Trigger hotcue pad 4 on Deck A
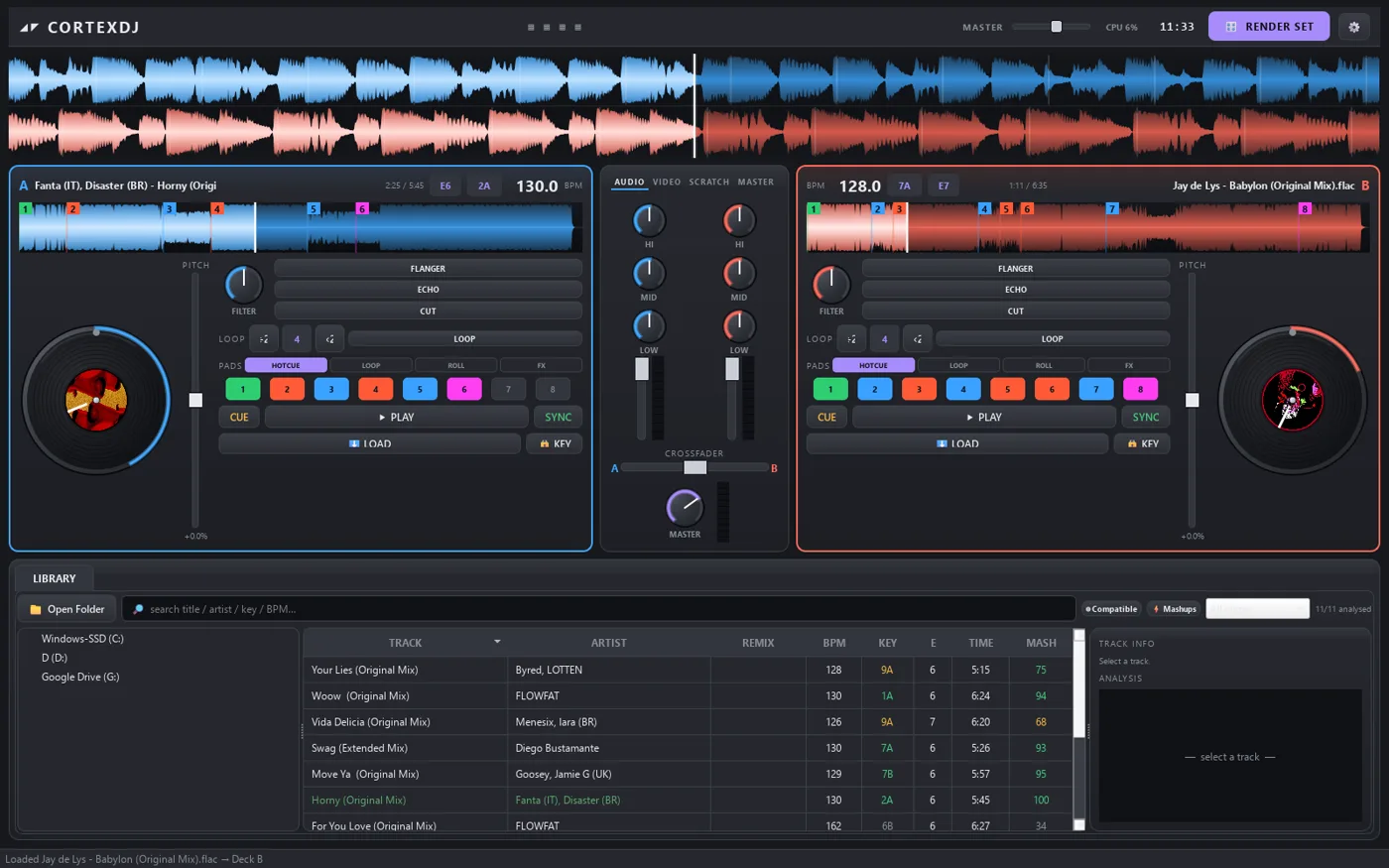This screenshot has width=1389, height=868. click(x=375, y=389)
